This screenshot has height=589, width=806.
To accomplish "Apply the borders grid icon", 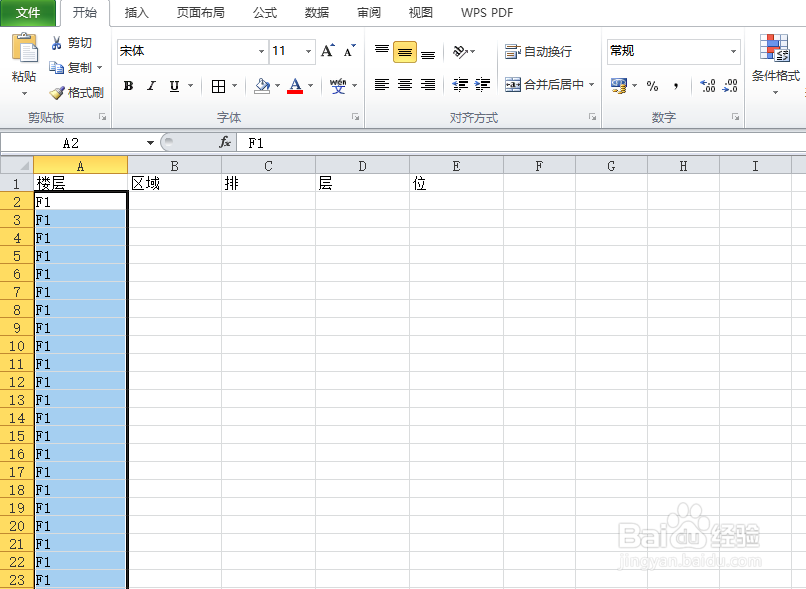I will (x=218, y=86).
